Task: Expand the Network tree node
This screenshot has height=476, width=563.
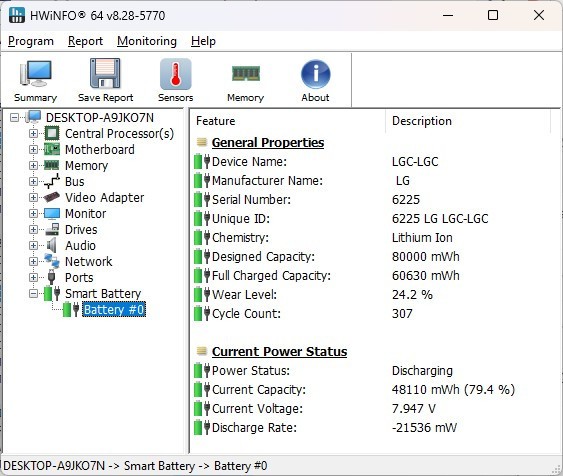Action: click(33, 261)
